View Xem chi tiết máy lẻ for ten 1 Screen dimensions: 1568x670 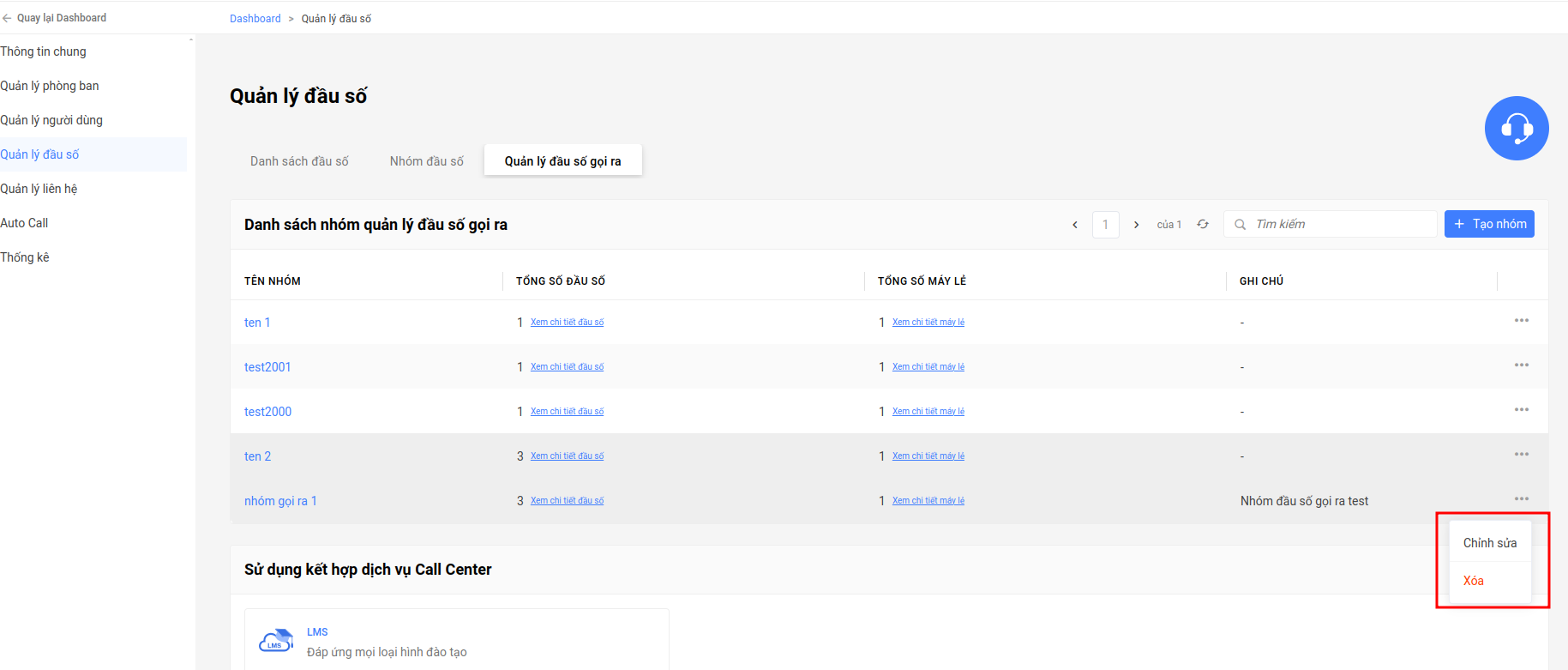pyautogui.click(x=928, y=323)
